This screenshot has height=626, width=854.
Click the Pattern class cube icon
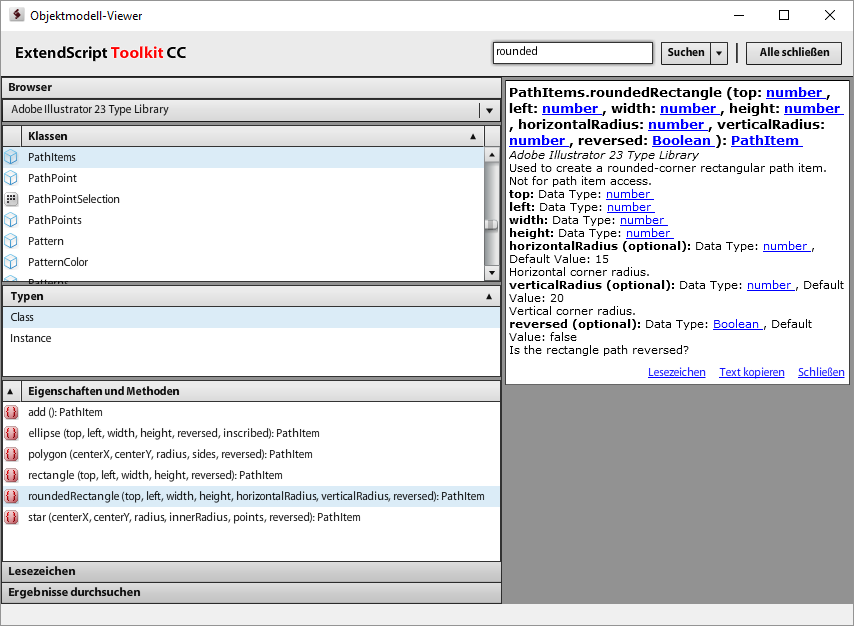click(x=11, y=241)
